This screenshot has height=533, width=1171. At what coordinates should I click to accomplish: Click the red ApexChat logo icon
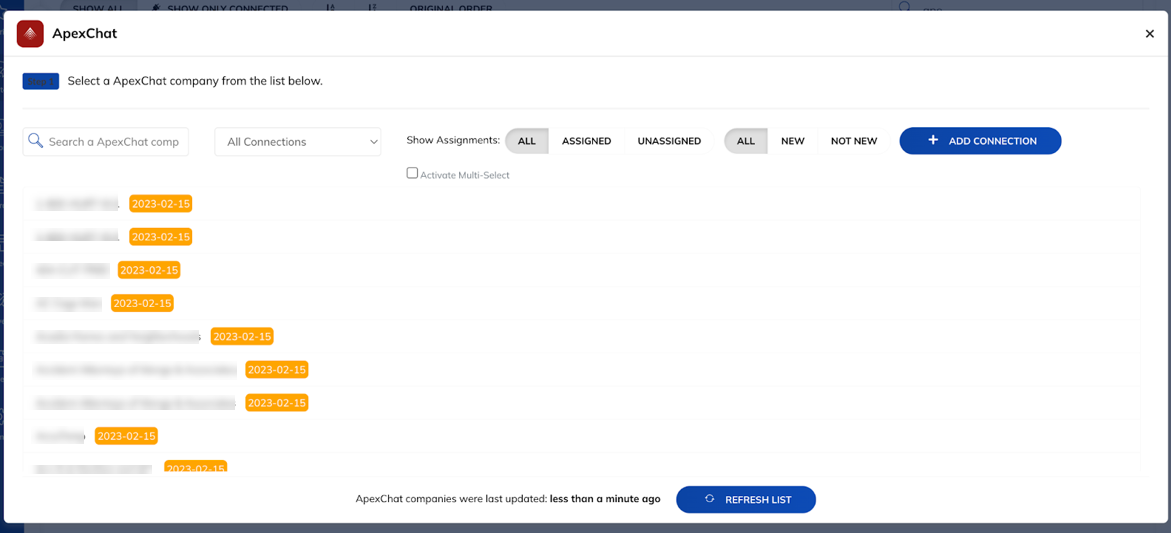click(31, 34)
